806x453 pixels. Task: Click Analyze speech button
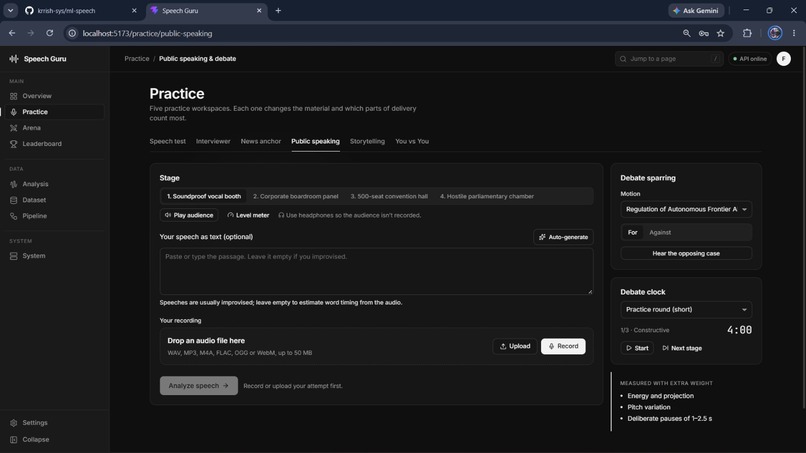(x=198, y=386)
